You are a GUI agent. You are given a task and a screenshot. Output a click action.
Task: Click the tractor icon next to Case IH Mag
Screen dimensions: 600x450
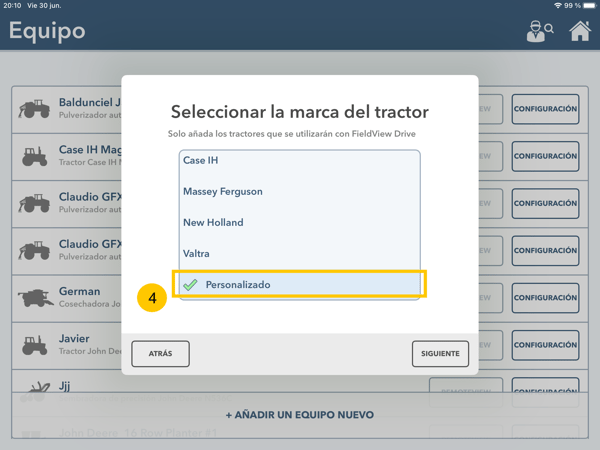coord(34,156)
